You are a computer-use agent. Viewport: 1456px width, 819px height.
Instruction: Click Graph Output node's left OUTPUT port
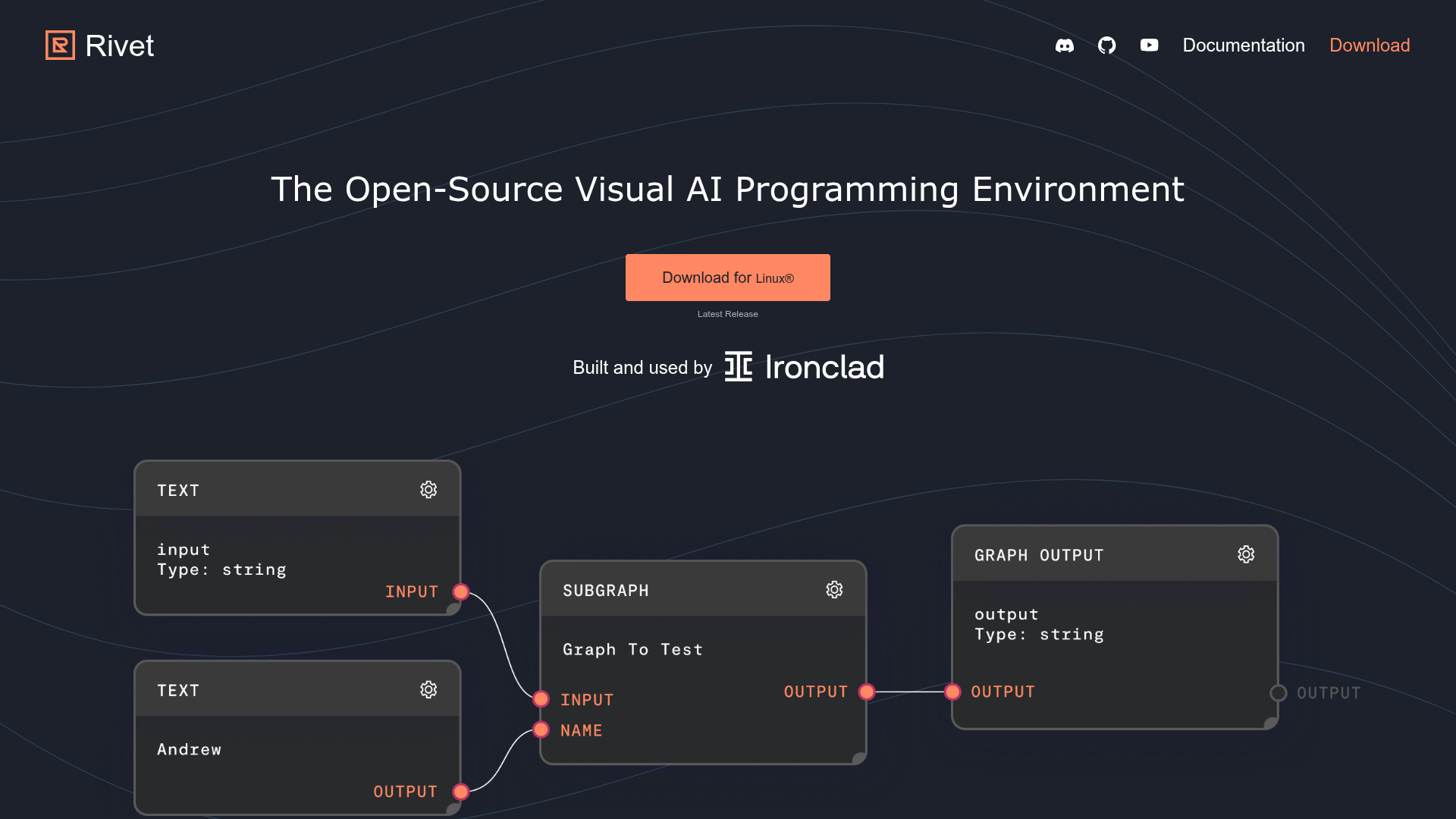(x=953, y=692)
